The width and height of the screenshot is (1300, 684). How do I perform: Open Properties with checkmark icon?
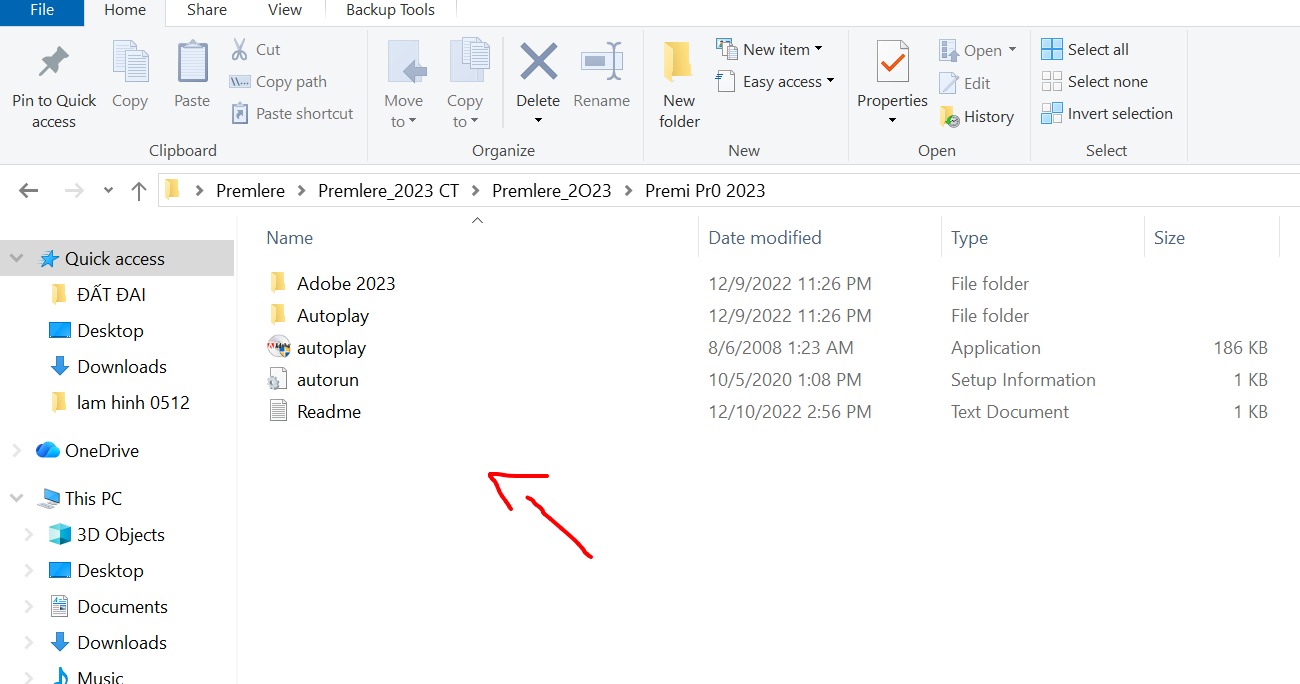[892, 62]
